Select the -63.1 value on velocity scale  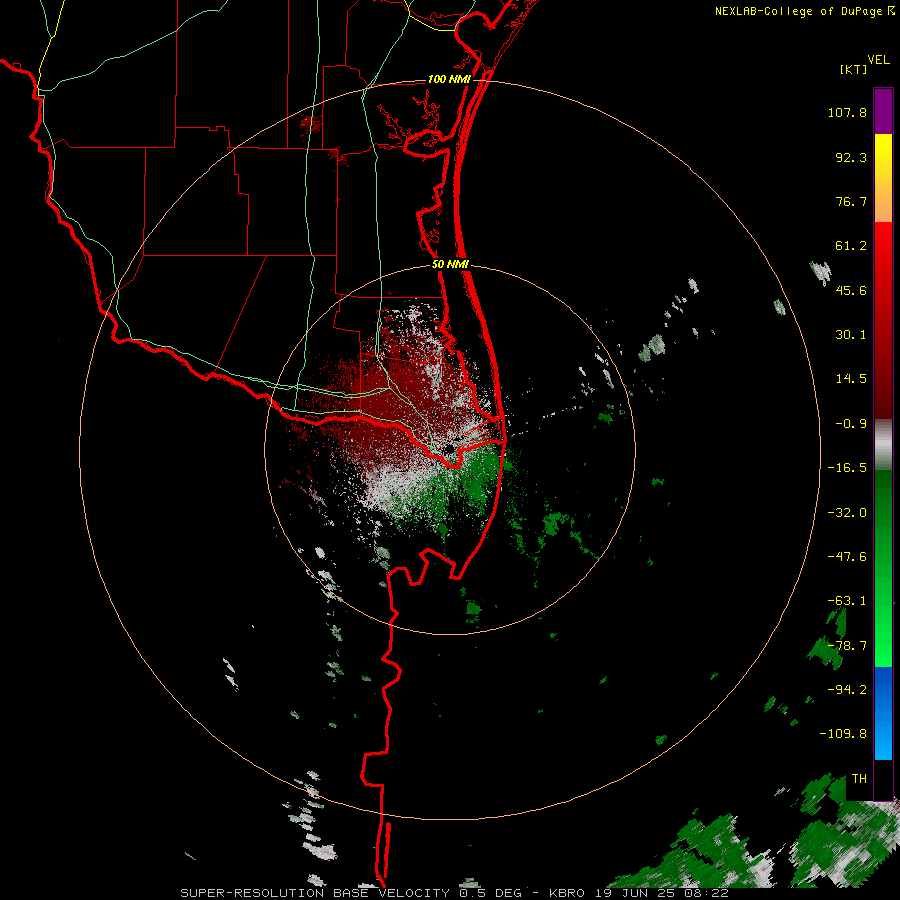click(847, 601)
